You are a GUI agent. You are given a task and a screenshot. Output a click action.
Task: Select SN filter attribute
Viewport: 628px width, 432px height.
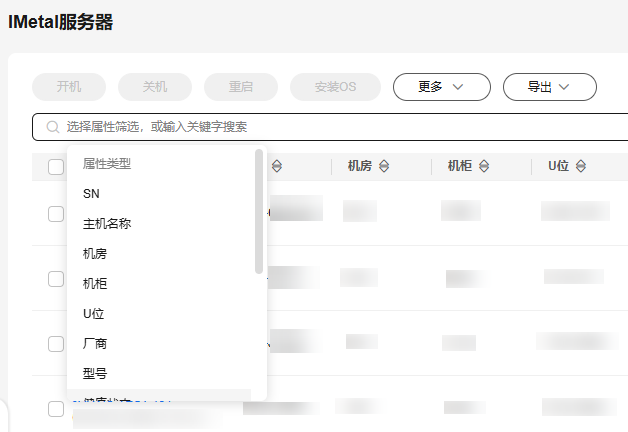click(161, 194)
